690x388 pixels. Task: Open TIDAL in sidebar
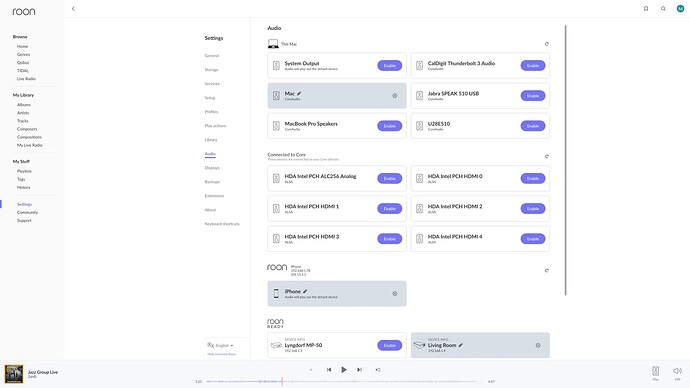click(x=23, y=71)
